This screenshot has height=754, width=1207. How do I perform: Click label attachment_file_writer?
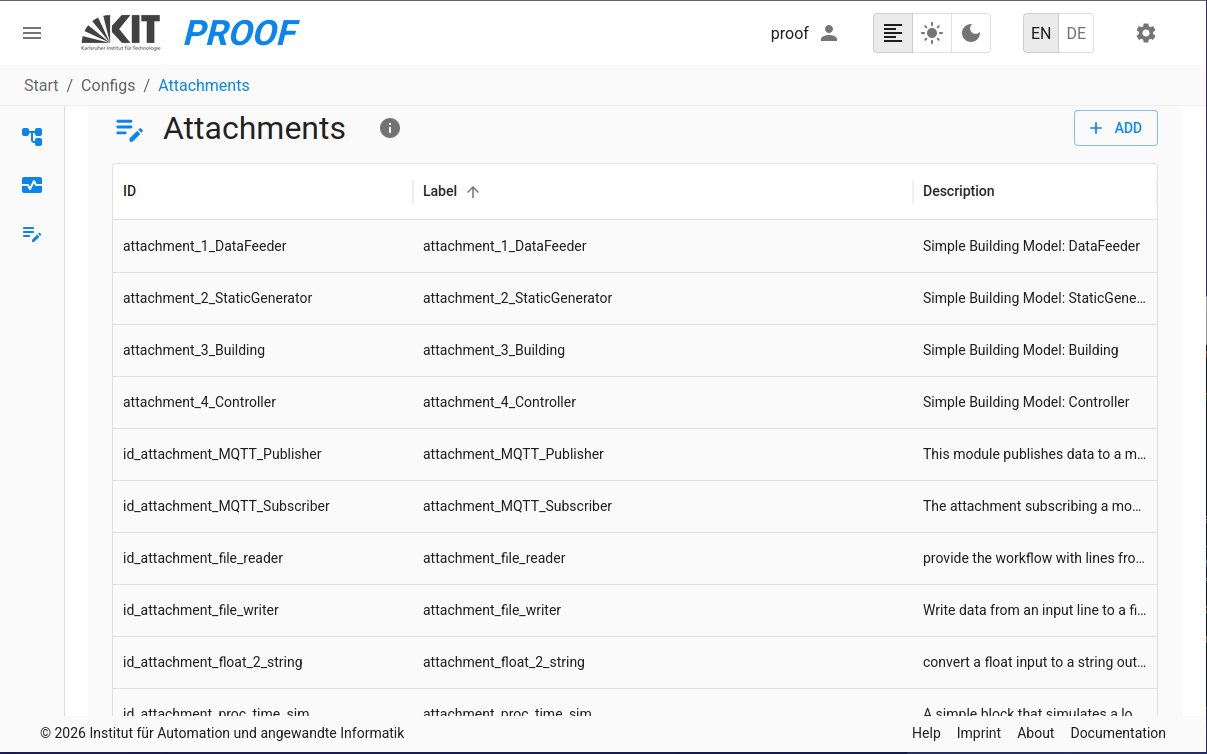[492, 610]
